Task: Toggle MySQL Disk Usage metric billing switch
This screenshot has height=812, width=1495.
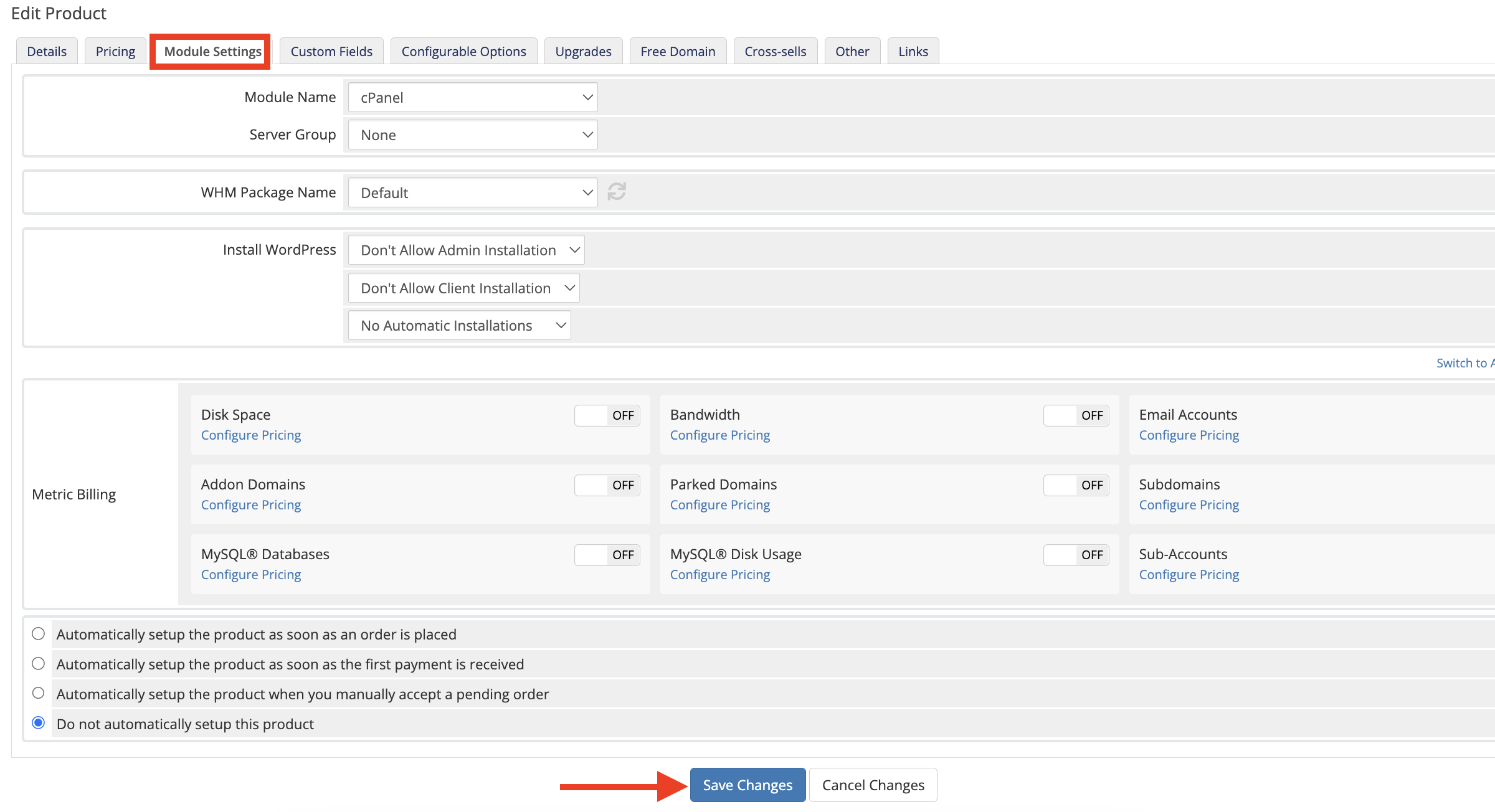Action: [1076, 555]
